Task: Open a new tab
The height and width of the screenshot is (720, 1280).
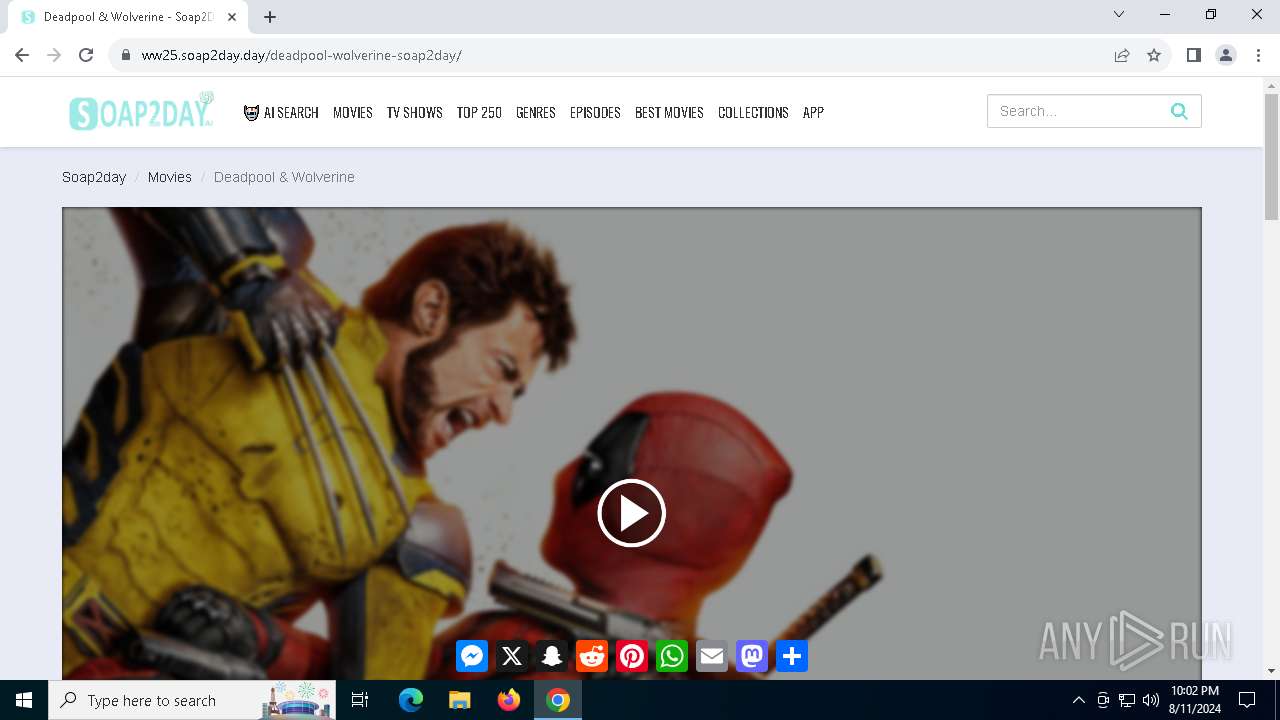Action: (270, 17)
